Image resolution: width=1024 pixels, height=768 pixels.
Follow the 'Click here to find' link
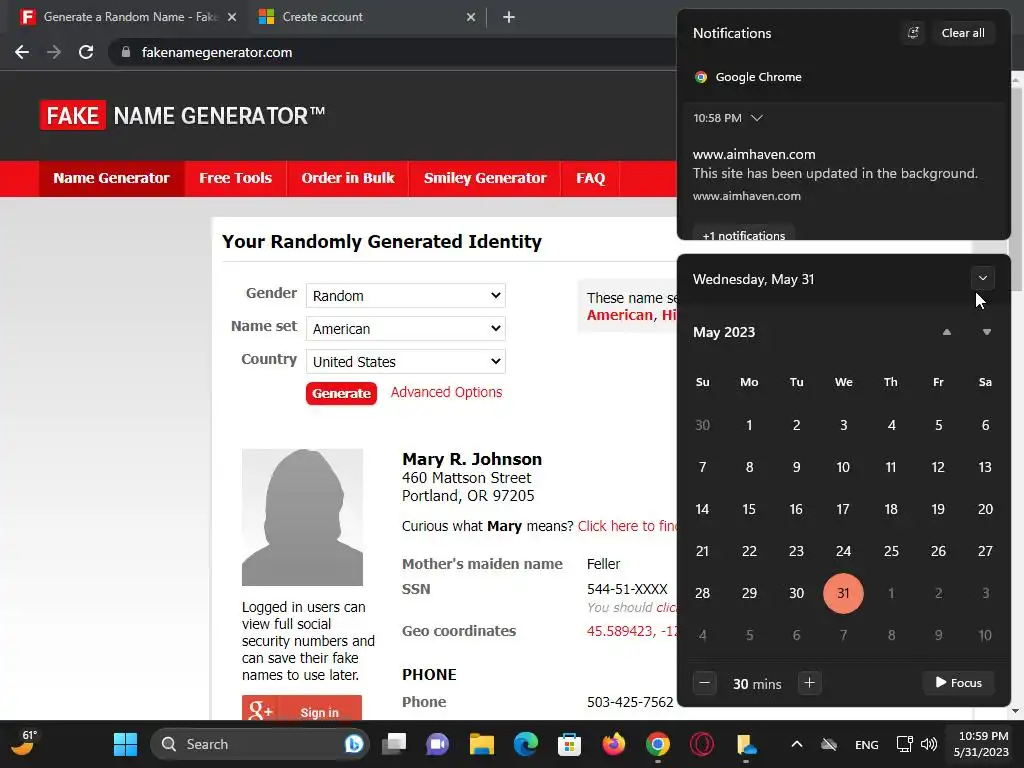(x=628, y=526)
